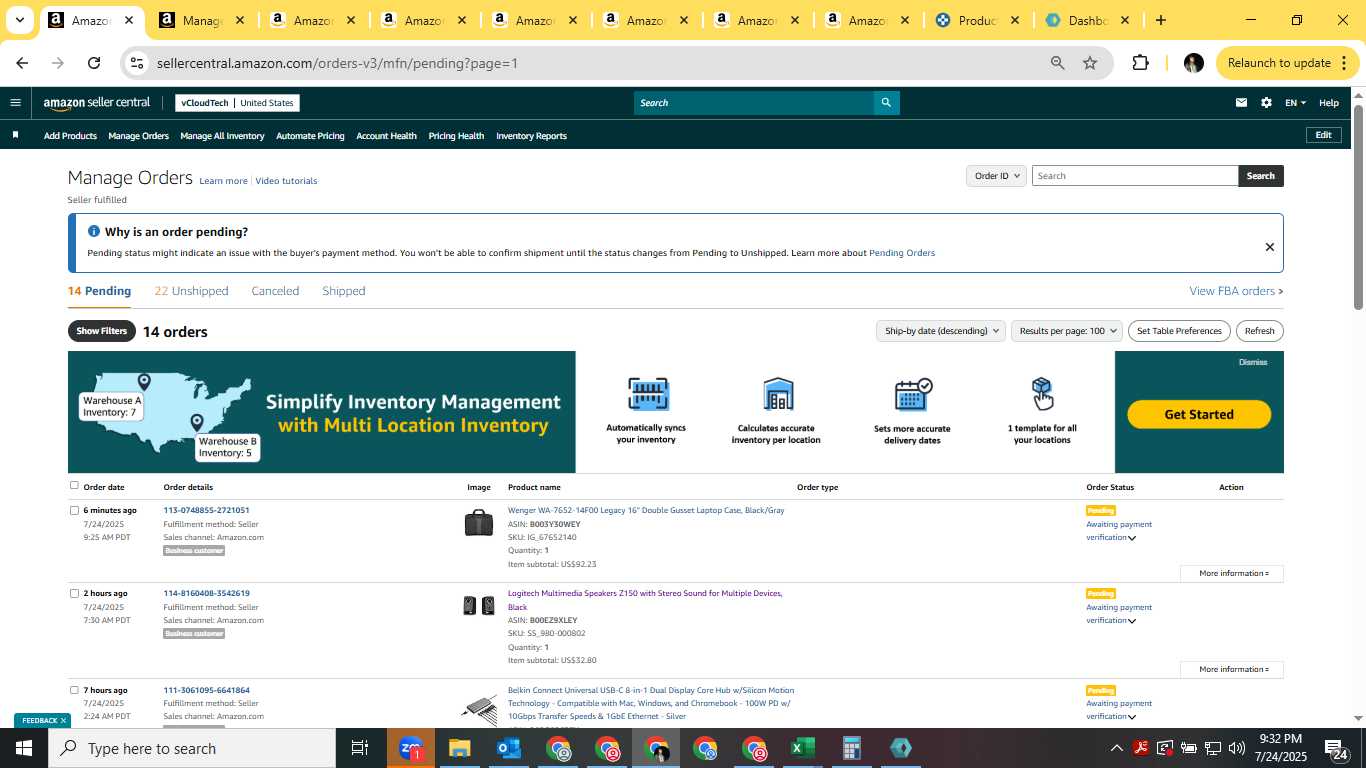
Task: Check order 111-3061095-6641864 checkbox
Action: click(x=74, y=690)
